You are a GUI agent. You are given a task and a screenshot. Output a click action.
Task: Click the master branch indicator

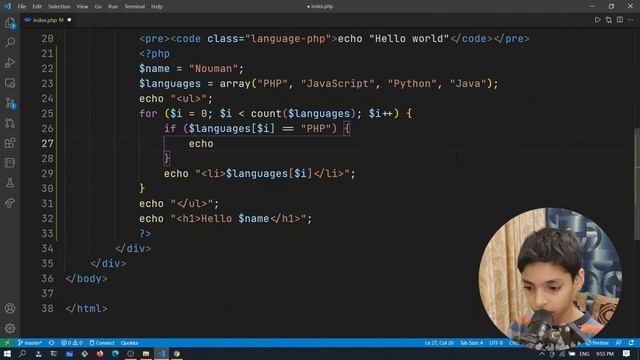point(30,342)
